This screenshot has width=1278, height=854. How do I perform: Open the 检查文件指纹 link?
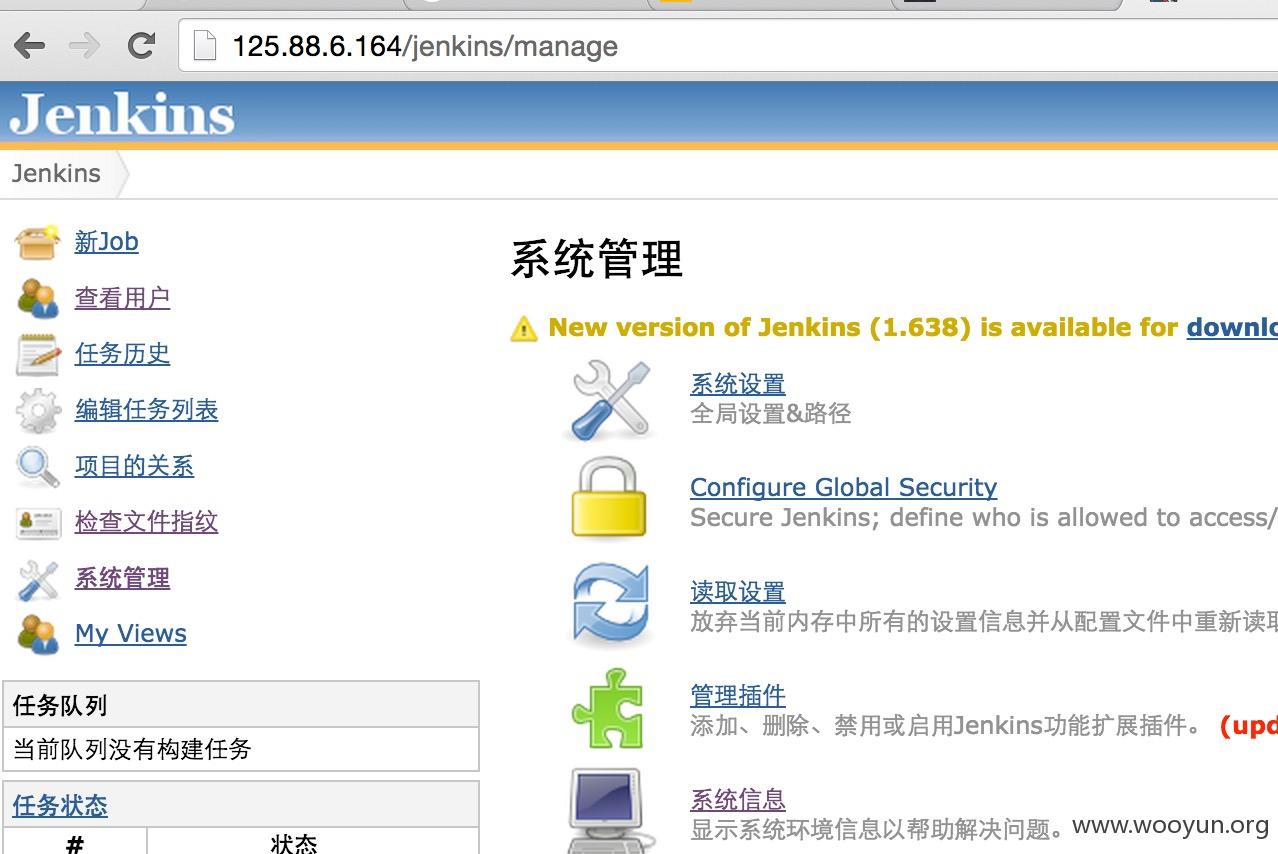[146, 522]
